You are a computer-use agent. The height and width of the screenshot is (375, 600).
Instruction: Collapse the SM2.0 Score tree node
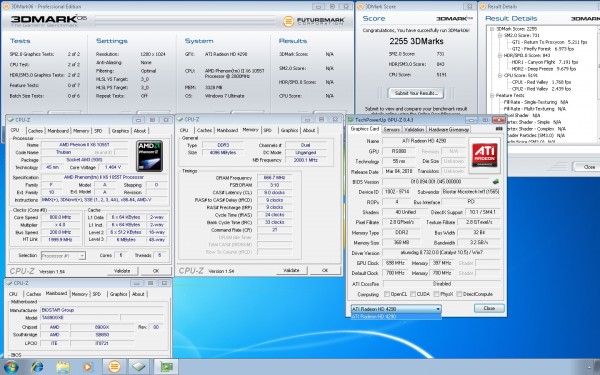coord(500,35)
